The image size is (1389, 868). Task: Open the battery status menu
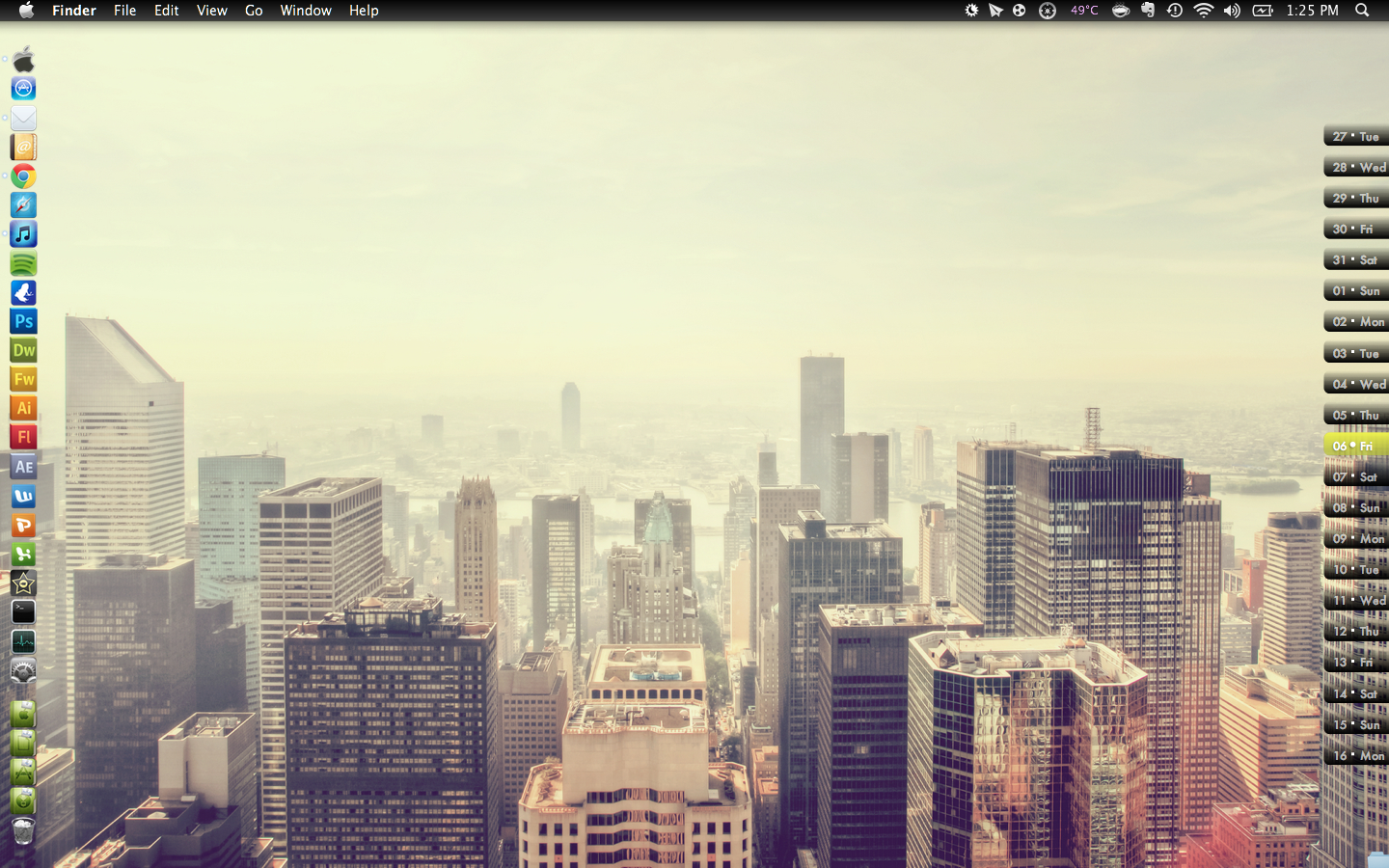pos(1263,11)
